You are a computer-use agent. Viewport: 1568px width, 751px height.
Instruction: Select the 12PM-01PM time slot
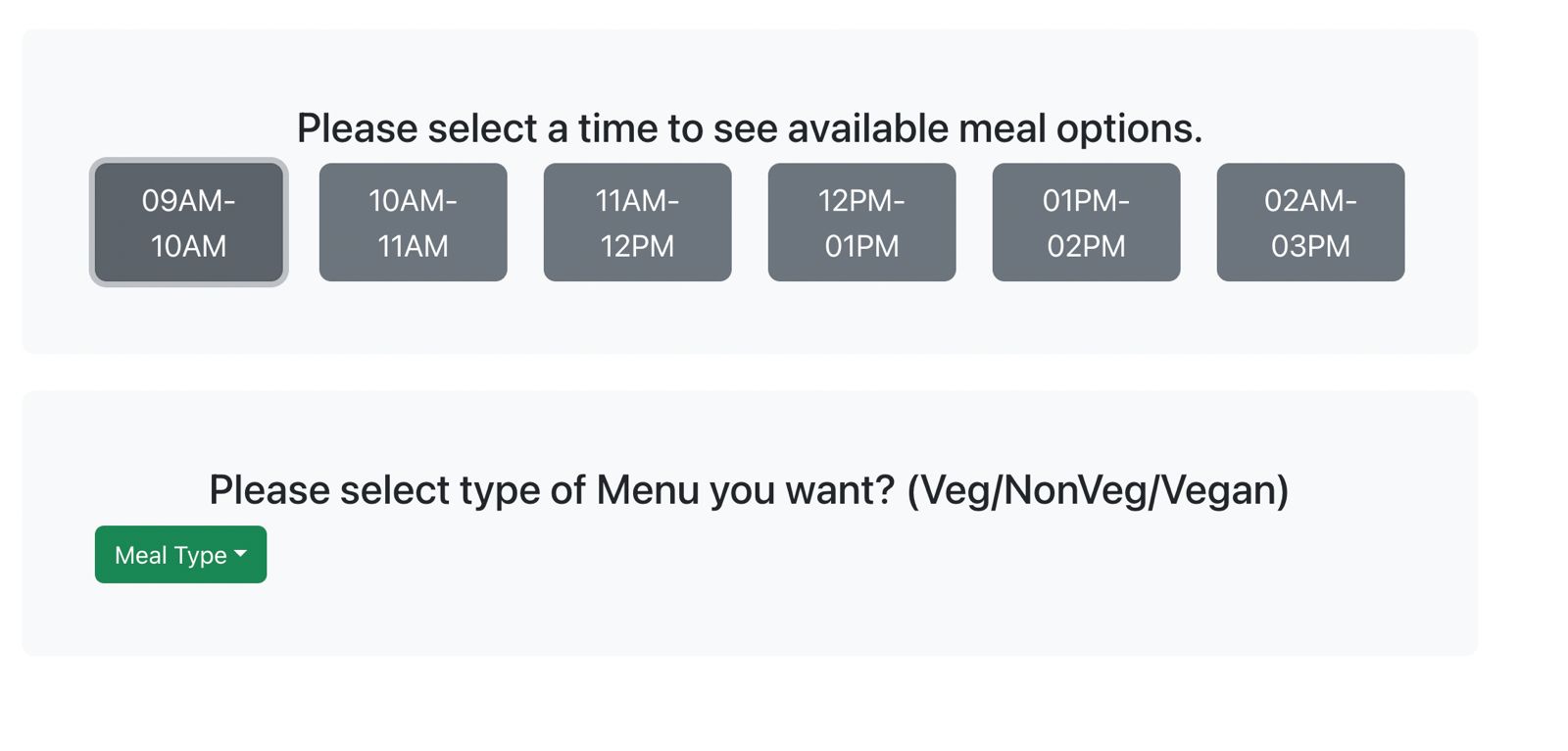point(861,223)
